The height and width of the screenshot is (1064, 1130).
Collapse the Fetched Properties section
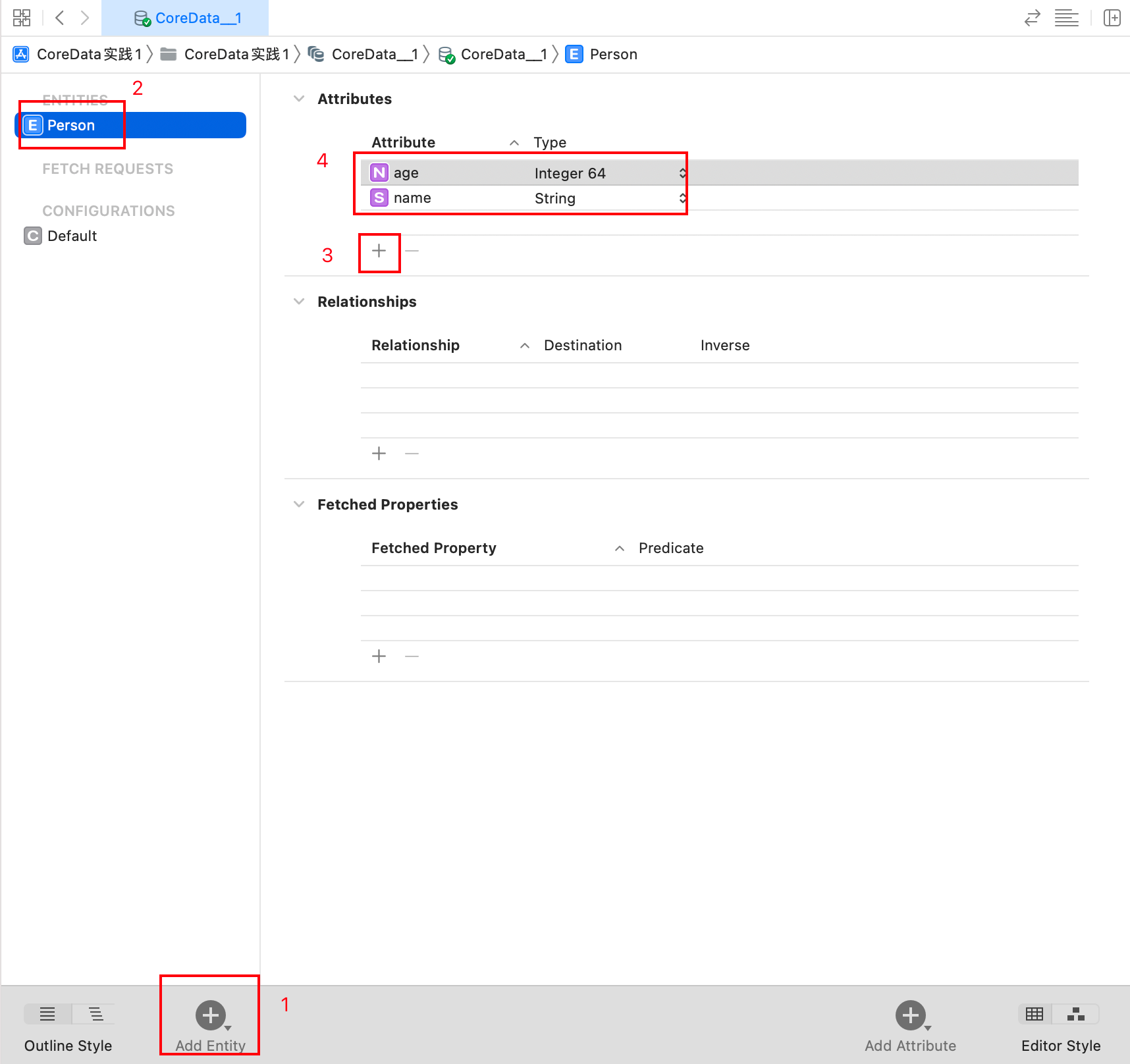299,504
